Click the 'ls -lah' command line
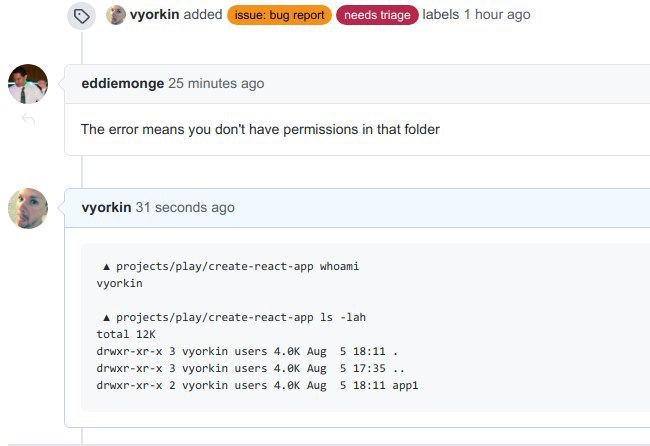The width and height of the screenshot is (650, 446). point(234,317)
